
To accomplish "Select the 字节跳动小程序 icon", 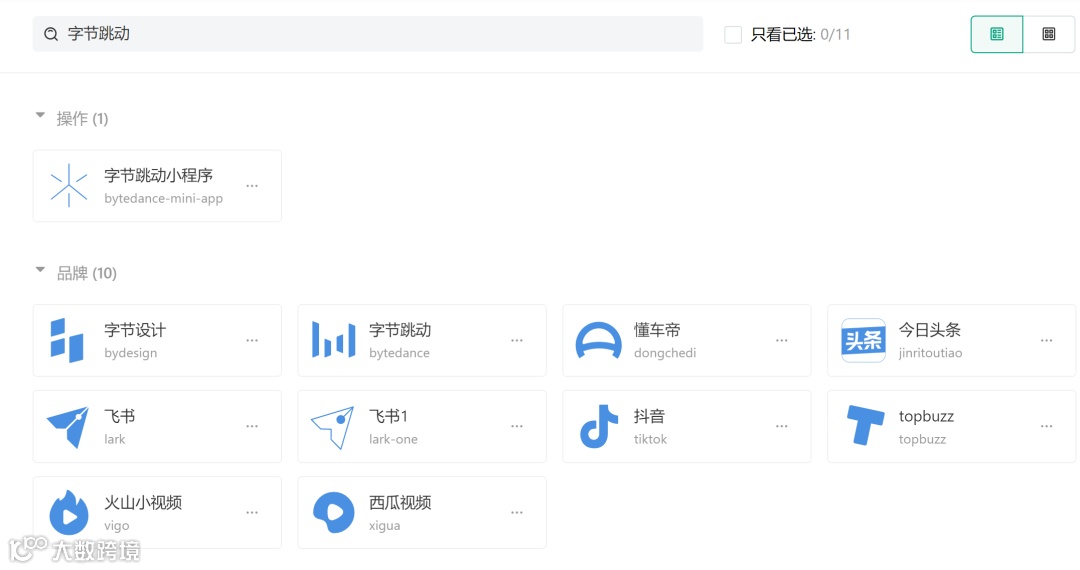I will [69, 186].
